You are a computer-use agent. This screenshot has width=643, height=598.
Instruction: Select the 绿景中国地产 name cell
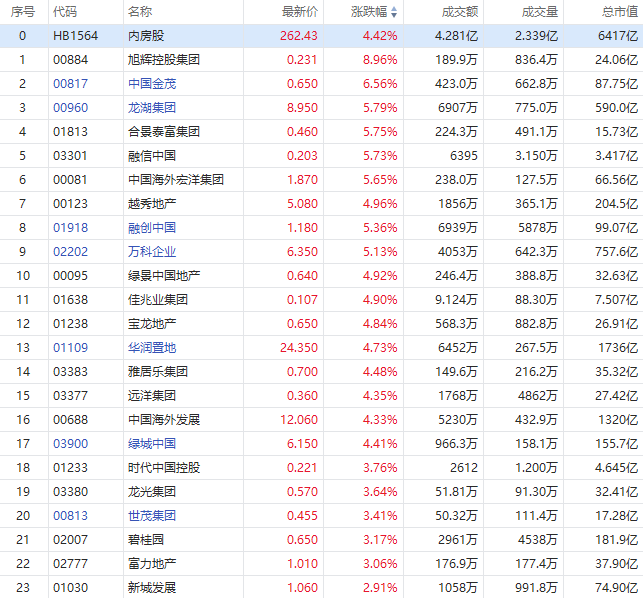(164, 276)
